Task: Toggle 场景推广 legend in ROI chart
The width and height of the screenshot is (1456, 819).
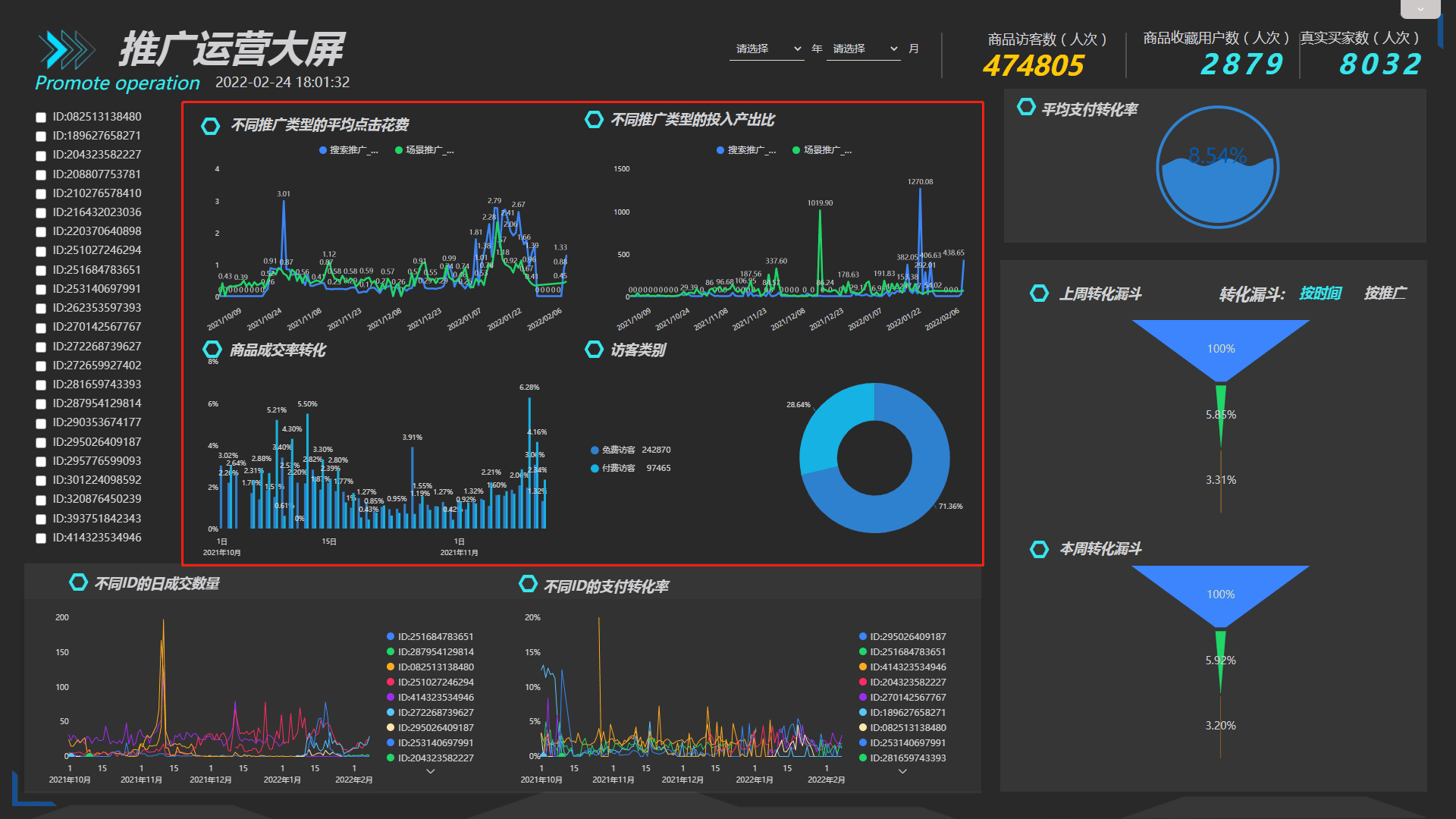Action: 822,150
